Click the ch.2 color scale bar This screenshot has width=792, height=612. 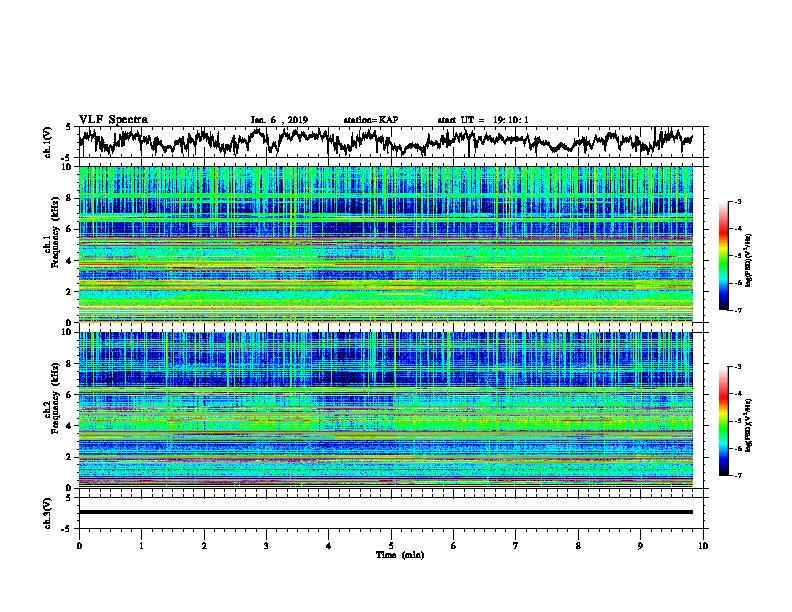point(723,421)
